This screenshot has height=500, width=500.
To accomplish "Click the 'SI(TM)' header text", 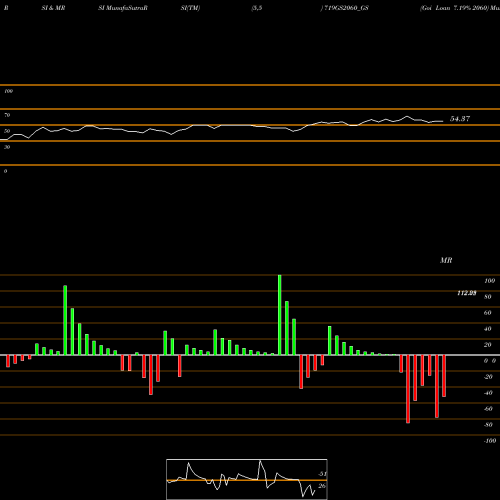I will pos(190,8).
